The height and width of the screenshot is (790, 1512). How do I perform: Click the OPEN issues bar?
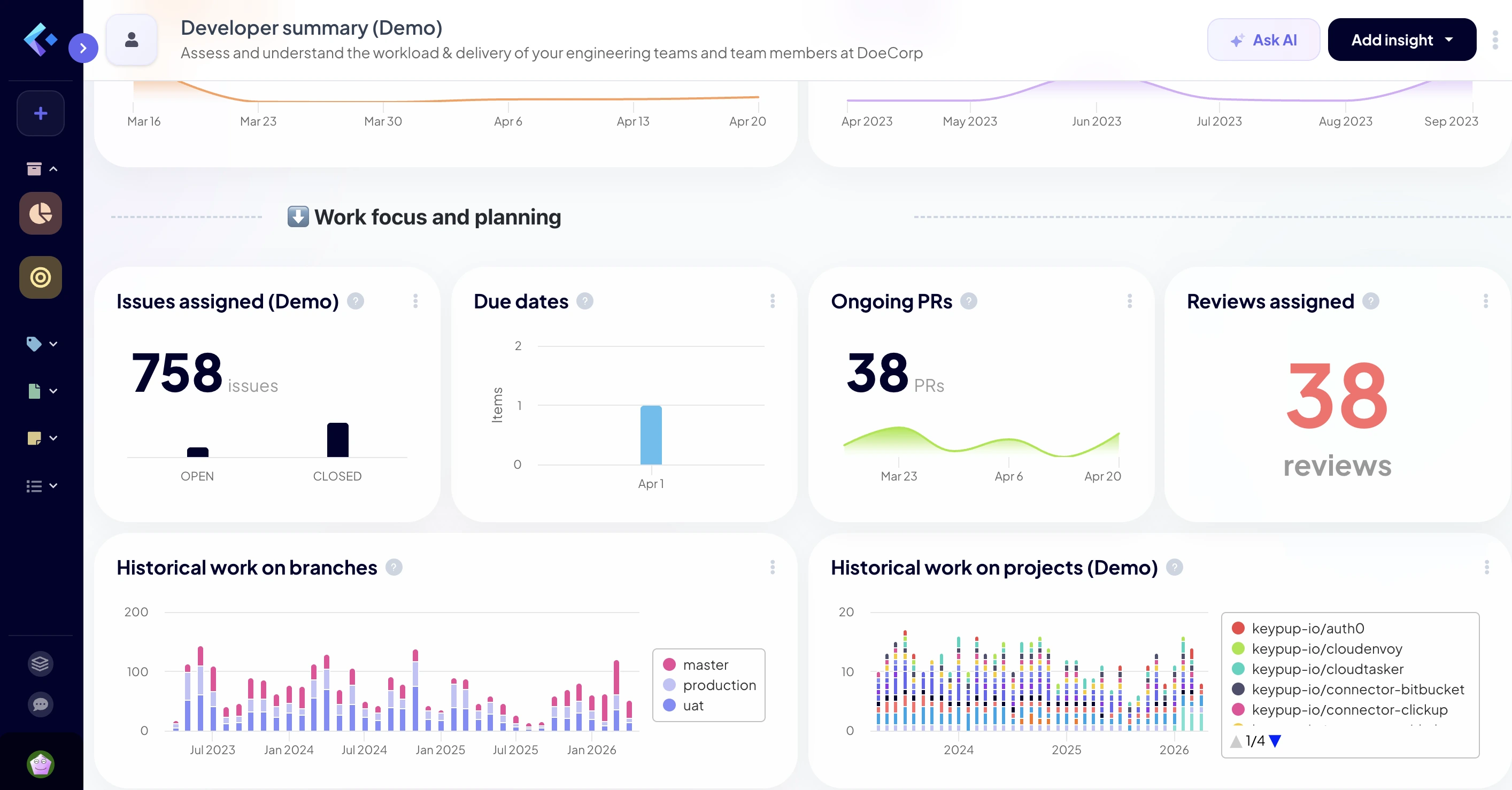coord(198,452)
